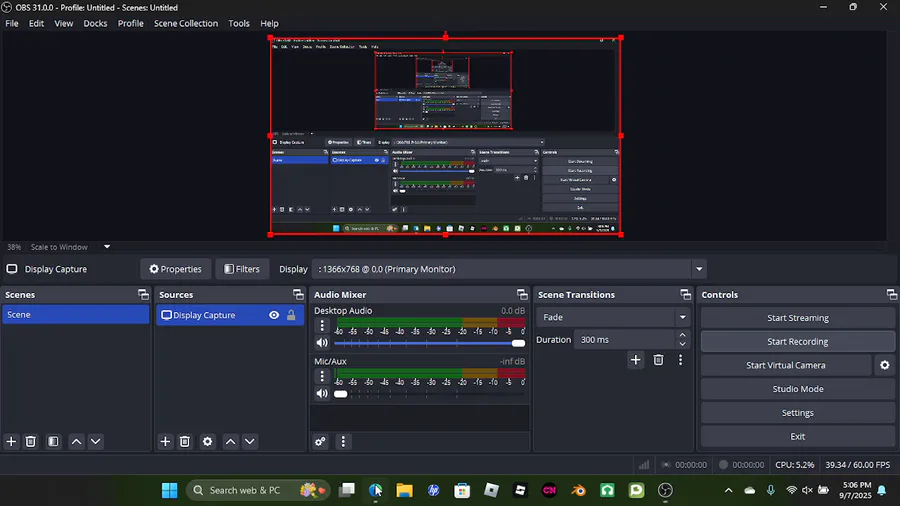
Task: Toggle system volume mute in tray
Action: point(807,490)
